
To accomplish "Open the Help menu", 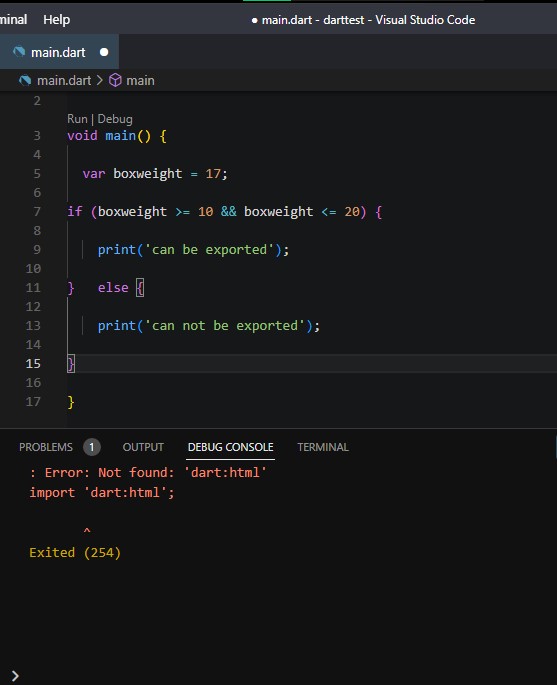I will click(x=56, y=20).
